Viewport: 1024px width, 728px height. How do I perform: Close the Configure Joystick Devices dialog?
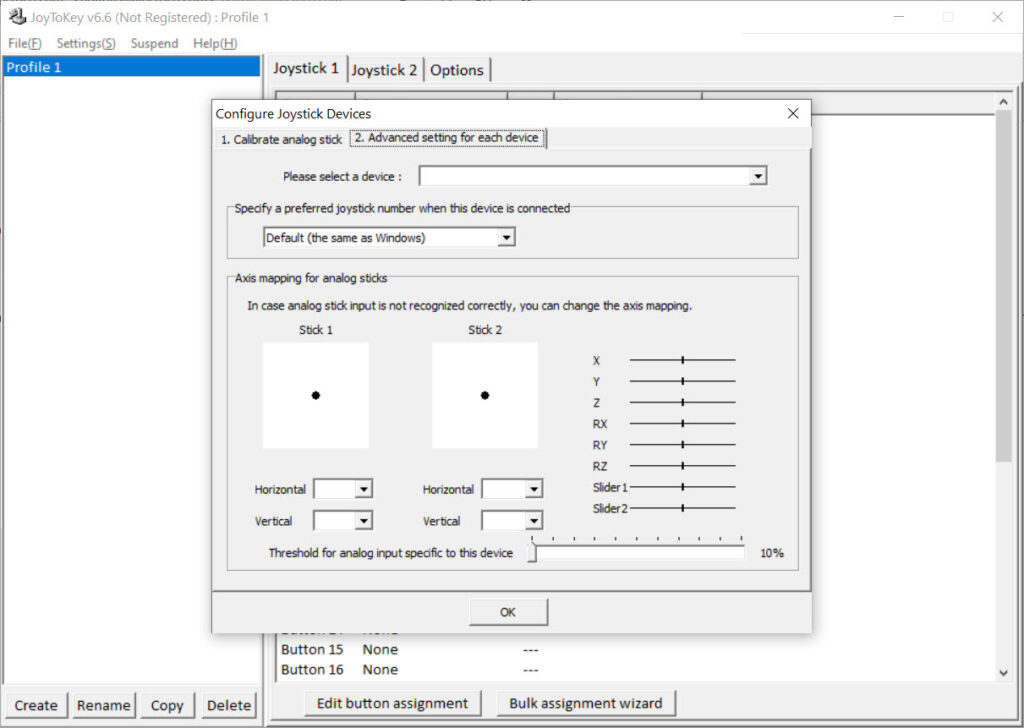coord(793,114)
